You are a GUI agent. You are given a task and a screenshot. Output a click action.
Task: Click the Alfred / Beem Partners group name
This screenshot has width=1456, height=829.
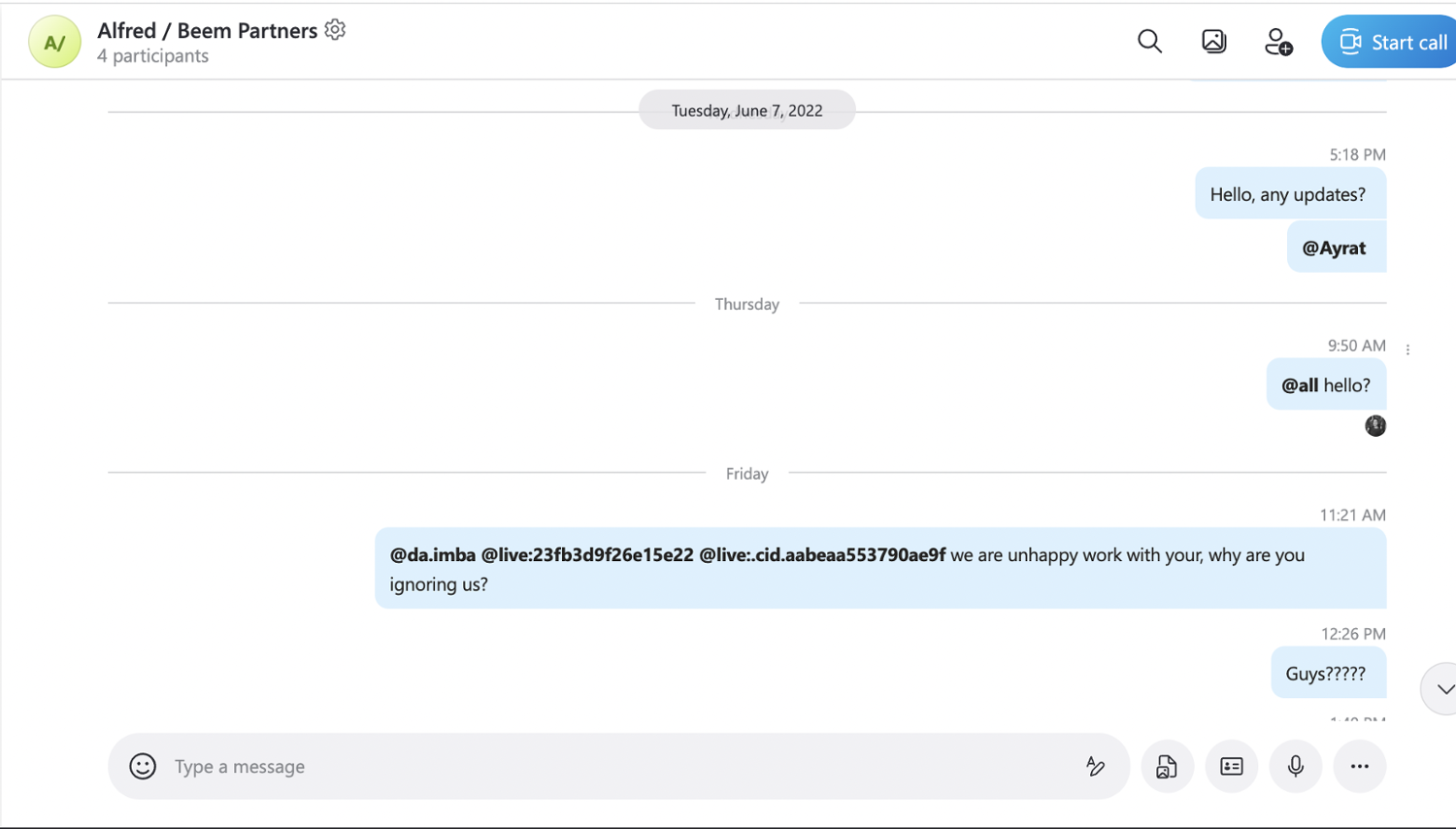pyautogui.click(x=207, y=30)
